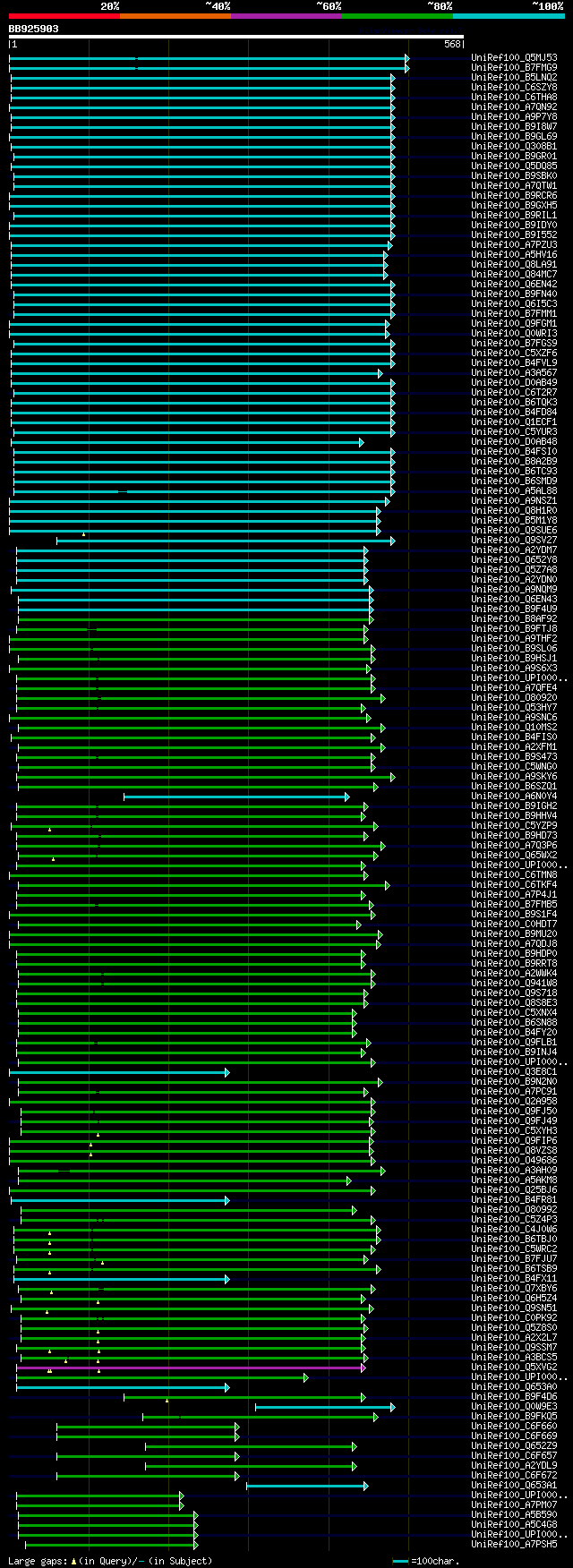Select the UniRef100_B4FR81 label
This screenshot has width=573, height=1568.
pos(514,1200)
